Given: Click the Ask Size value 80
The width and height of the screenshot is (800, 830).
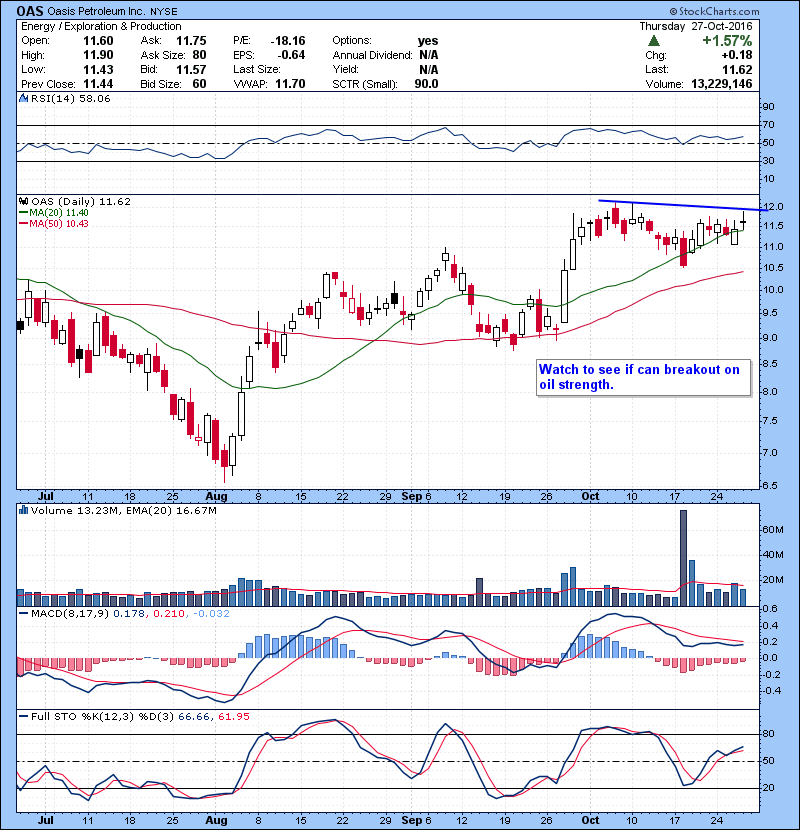Looking at the screenshot, I should (x=199, y=55).
